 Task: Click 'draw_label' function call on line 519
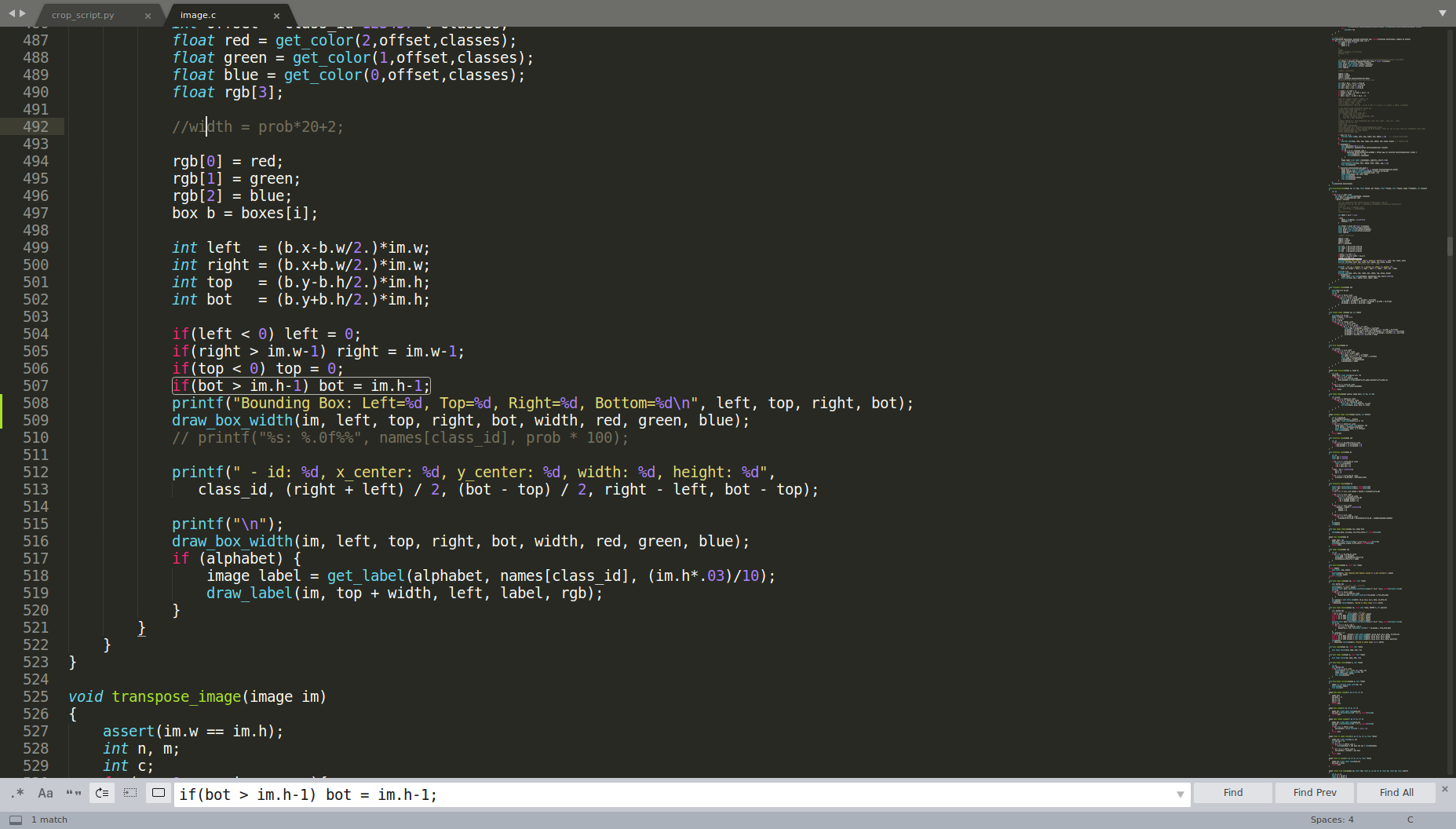coord(250,593)
